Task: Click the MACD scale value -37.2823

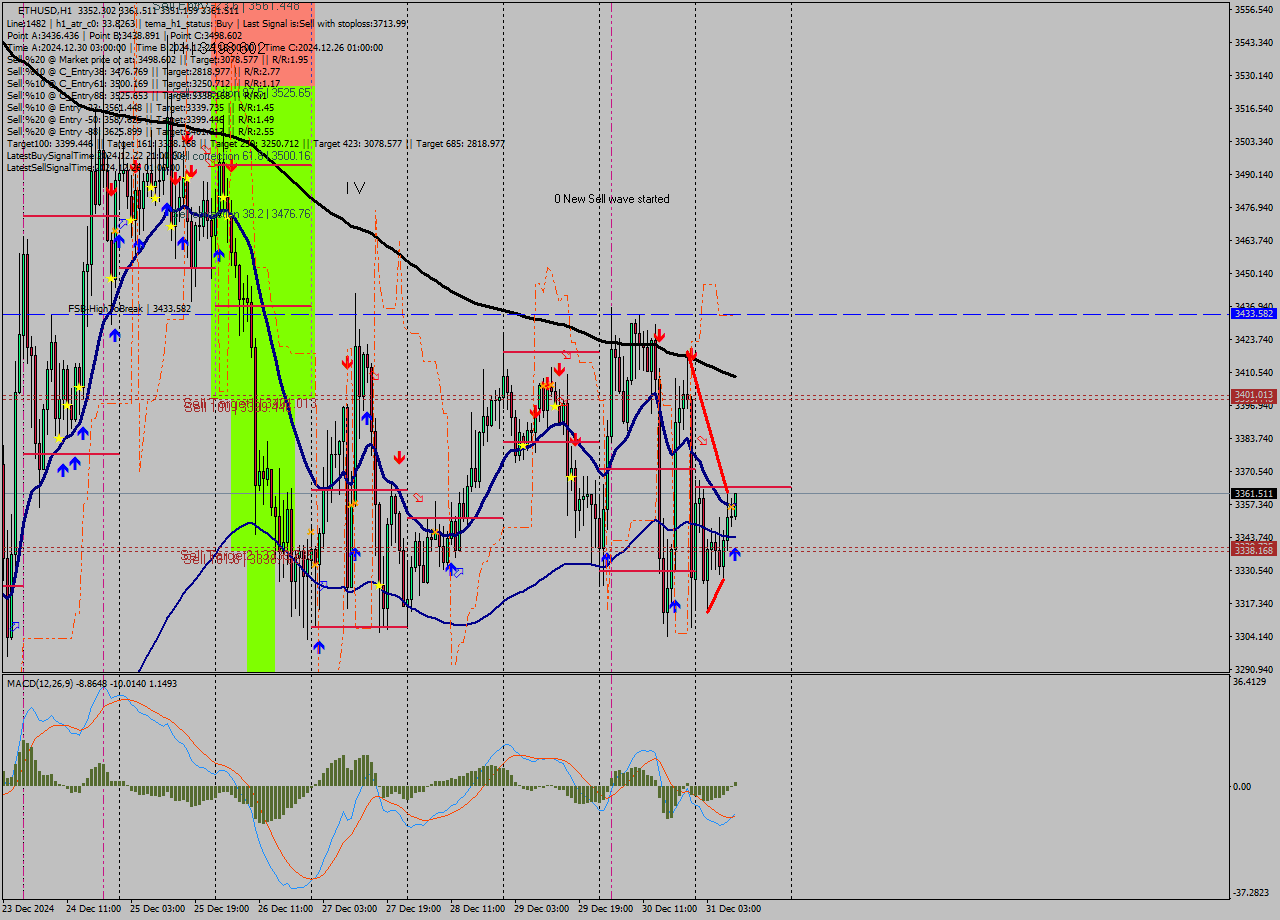Action: [x=1252, y=893]
